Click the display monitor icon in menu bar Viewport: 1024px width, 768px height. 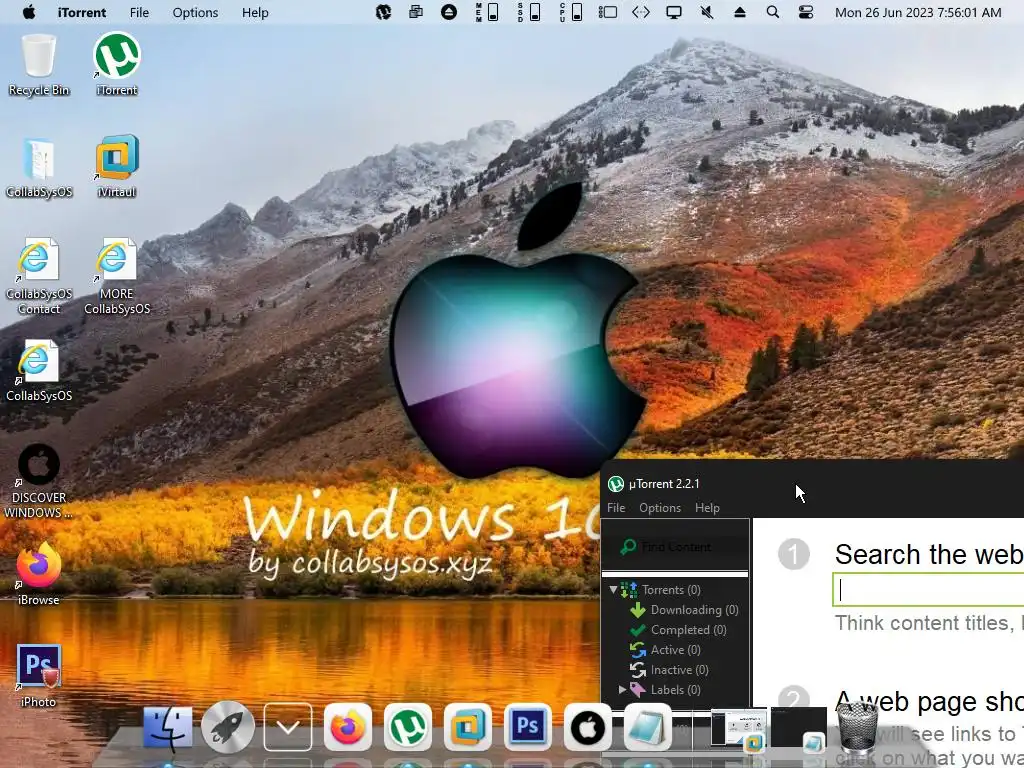click(x=674, y=12)
